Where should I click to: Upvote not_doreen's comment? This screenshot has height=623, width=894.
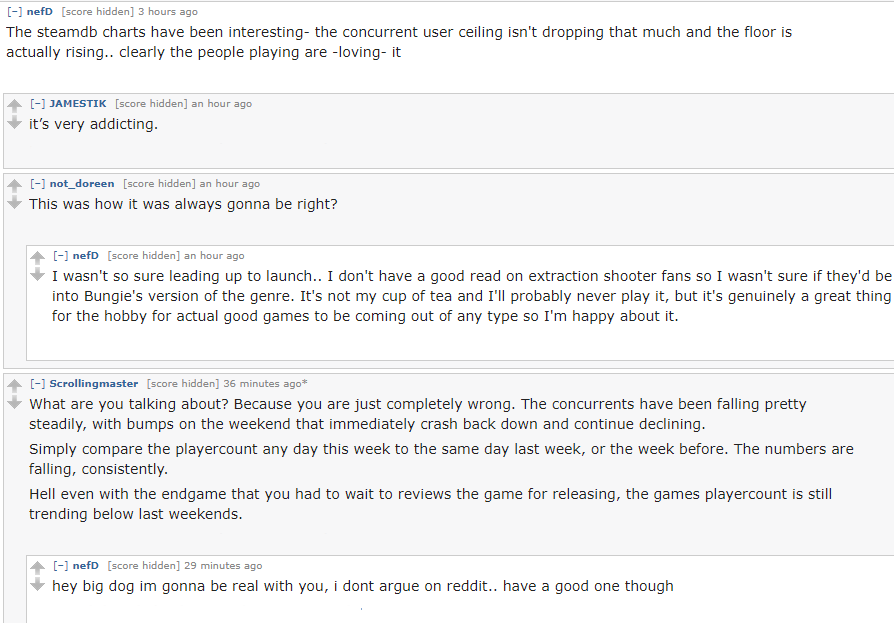pos(14,185)
